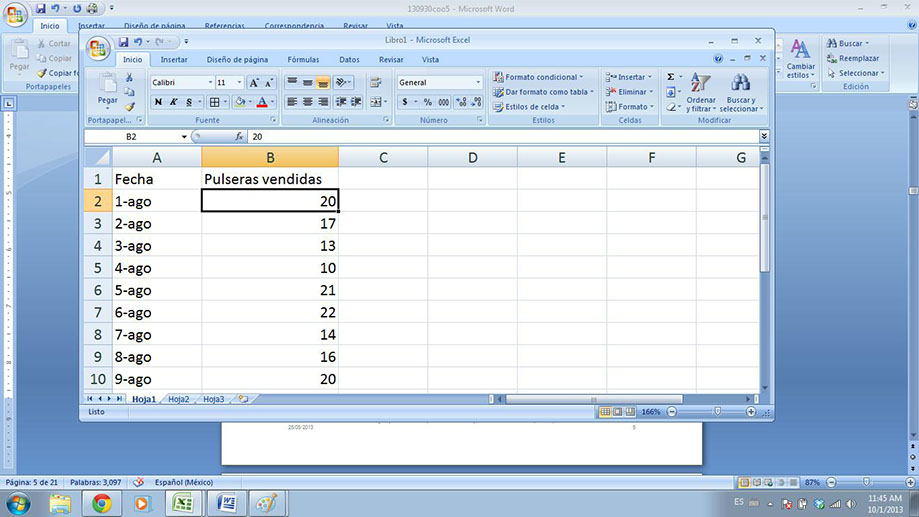Click Estilos de celda button

[531, 106]
